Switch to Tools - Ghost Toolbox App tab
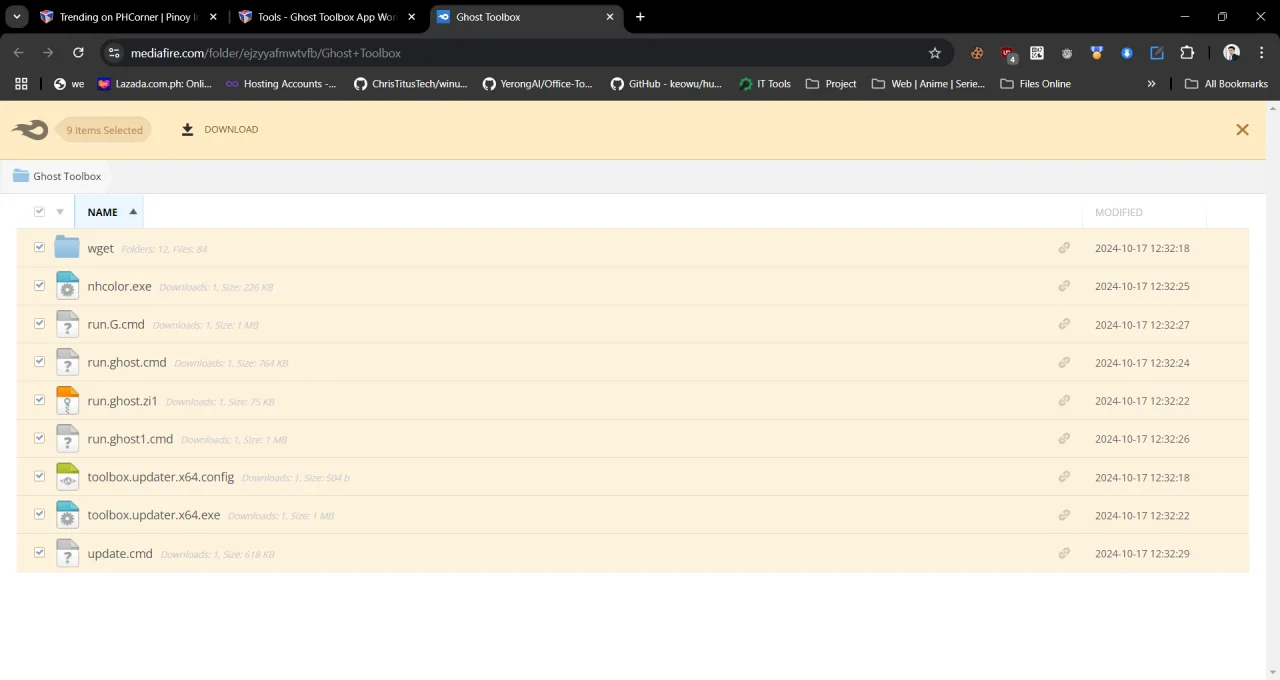The height and width of the screenshot is (680, 1280). 326,17
